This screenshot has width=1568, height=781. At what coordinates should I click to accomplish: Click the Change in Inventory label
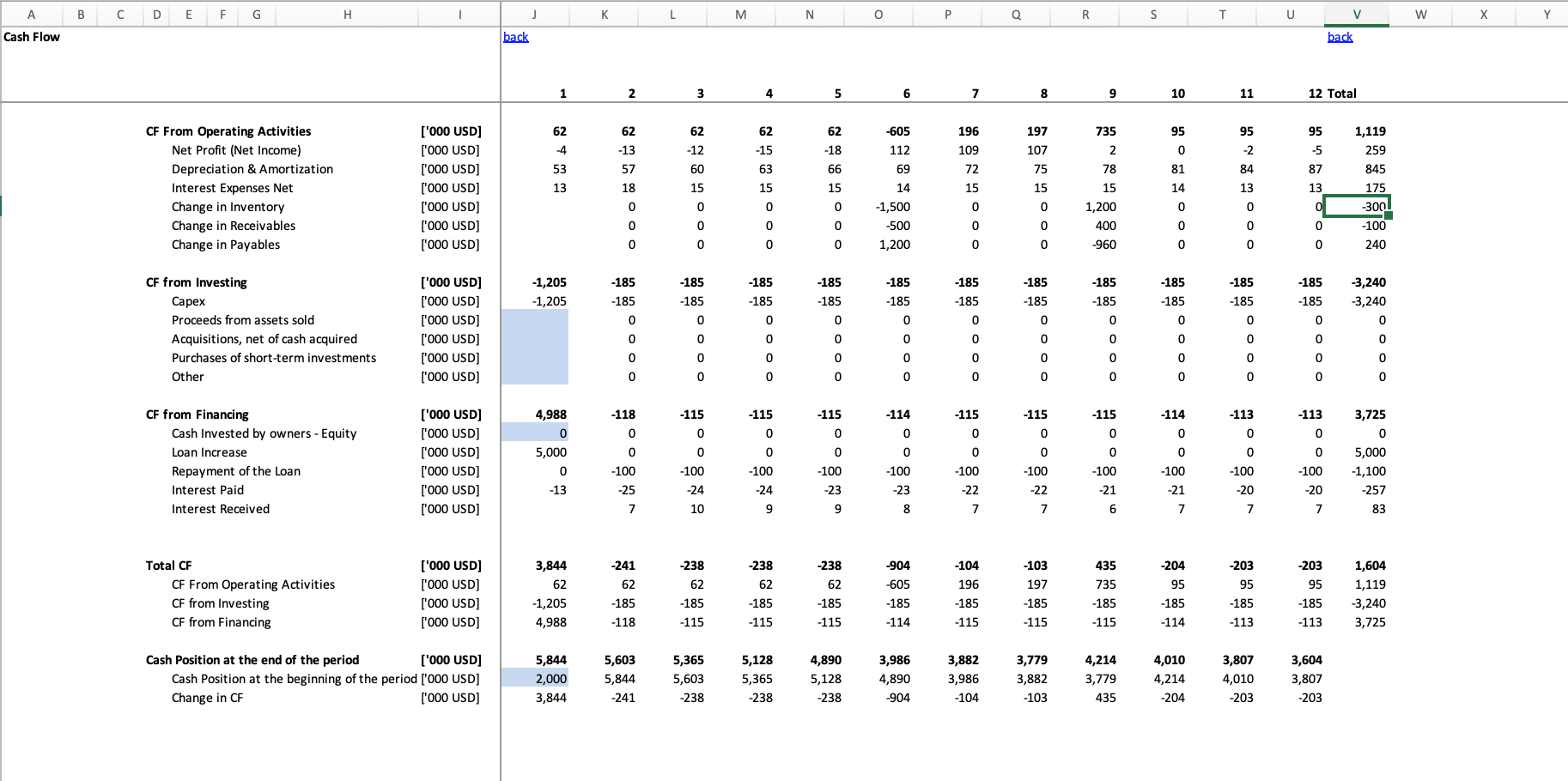(x=228, y=207)
